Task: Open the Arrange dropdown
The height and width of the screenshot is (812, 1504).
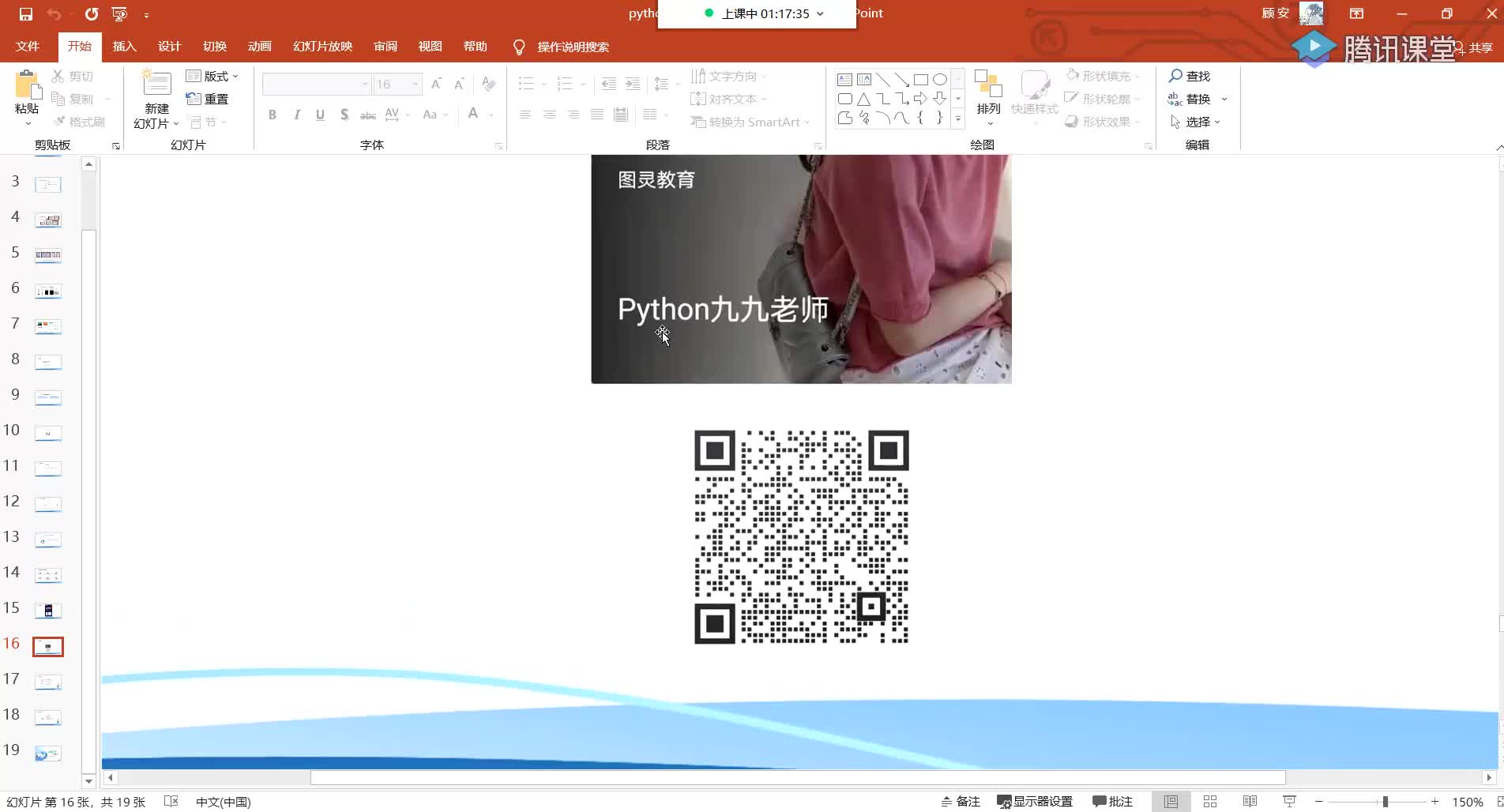Action: [988, 98]
